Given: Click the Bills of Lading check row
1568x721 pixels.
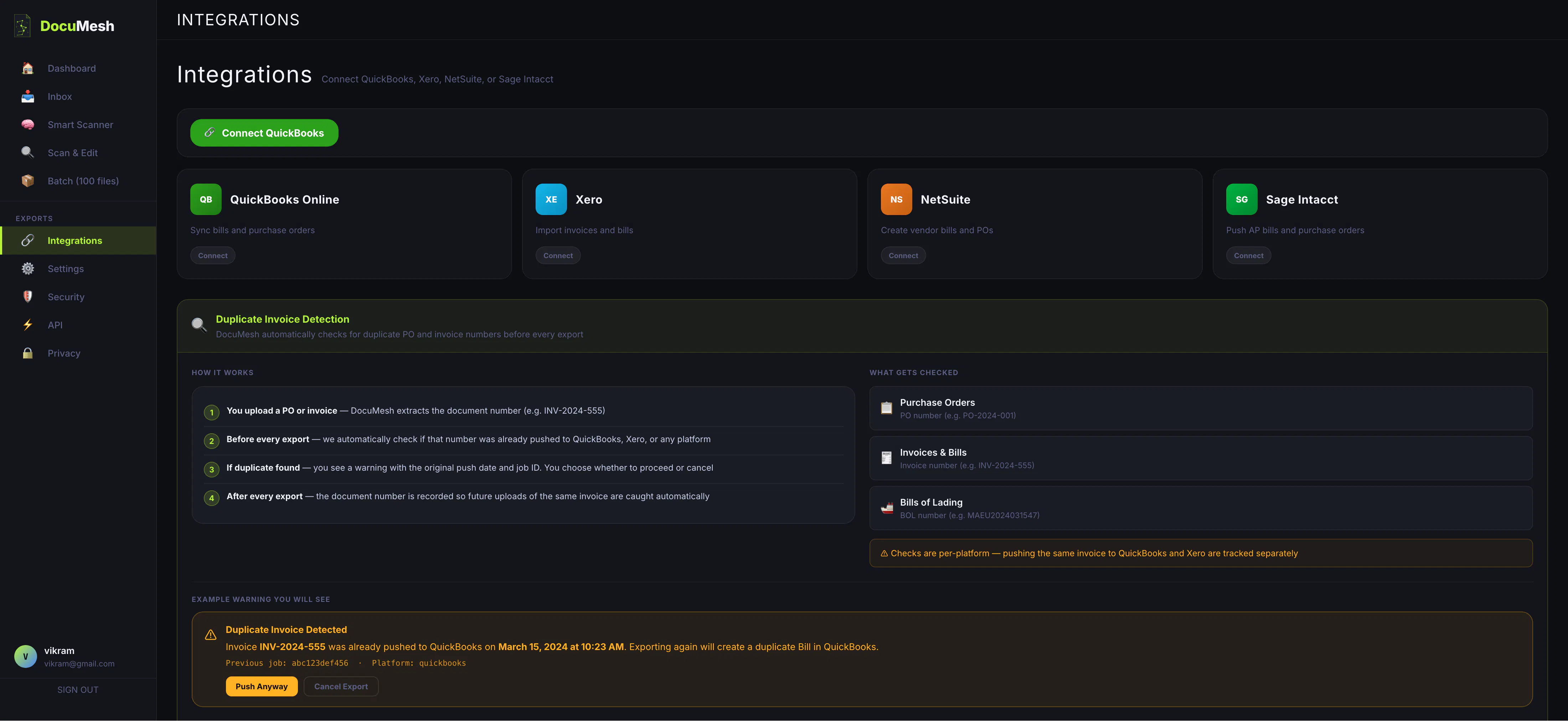Looking at the screenshot, I should point(1200,508).
